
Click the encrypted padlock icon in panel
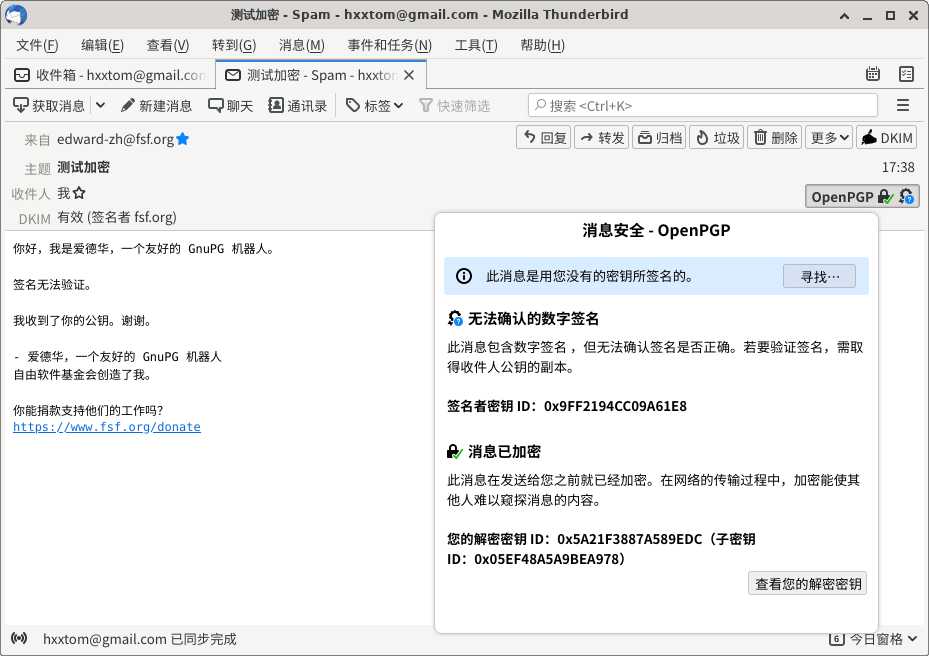[x=454, y=452]
